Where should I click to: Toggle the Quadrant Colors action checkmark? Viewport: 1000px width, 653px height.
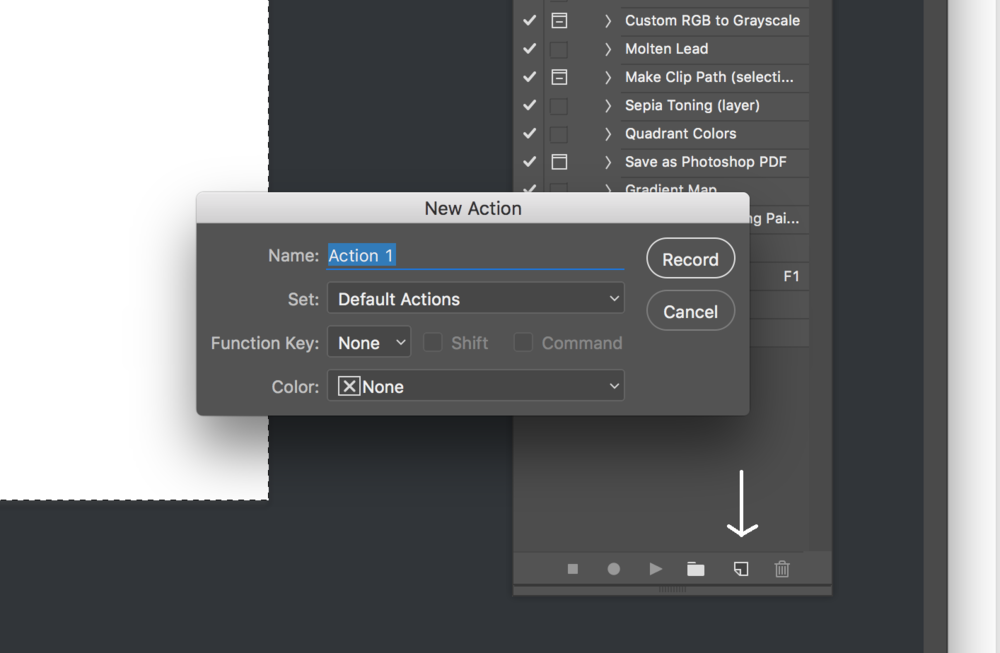click(x=530, y=134)
